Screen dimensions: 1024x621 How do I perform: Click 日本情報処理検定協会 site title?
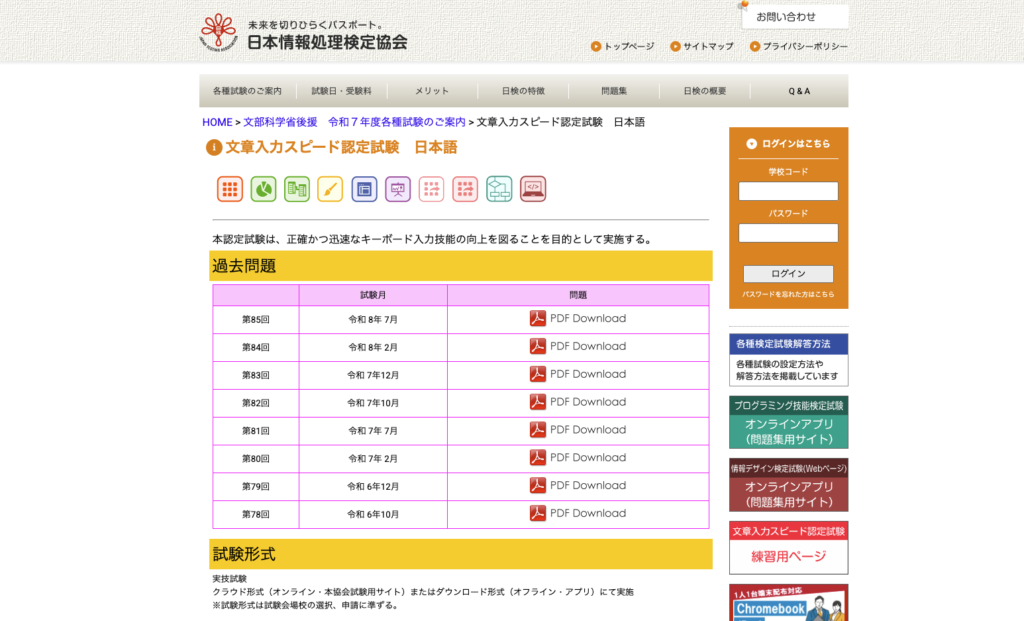(x=327, y=42)
